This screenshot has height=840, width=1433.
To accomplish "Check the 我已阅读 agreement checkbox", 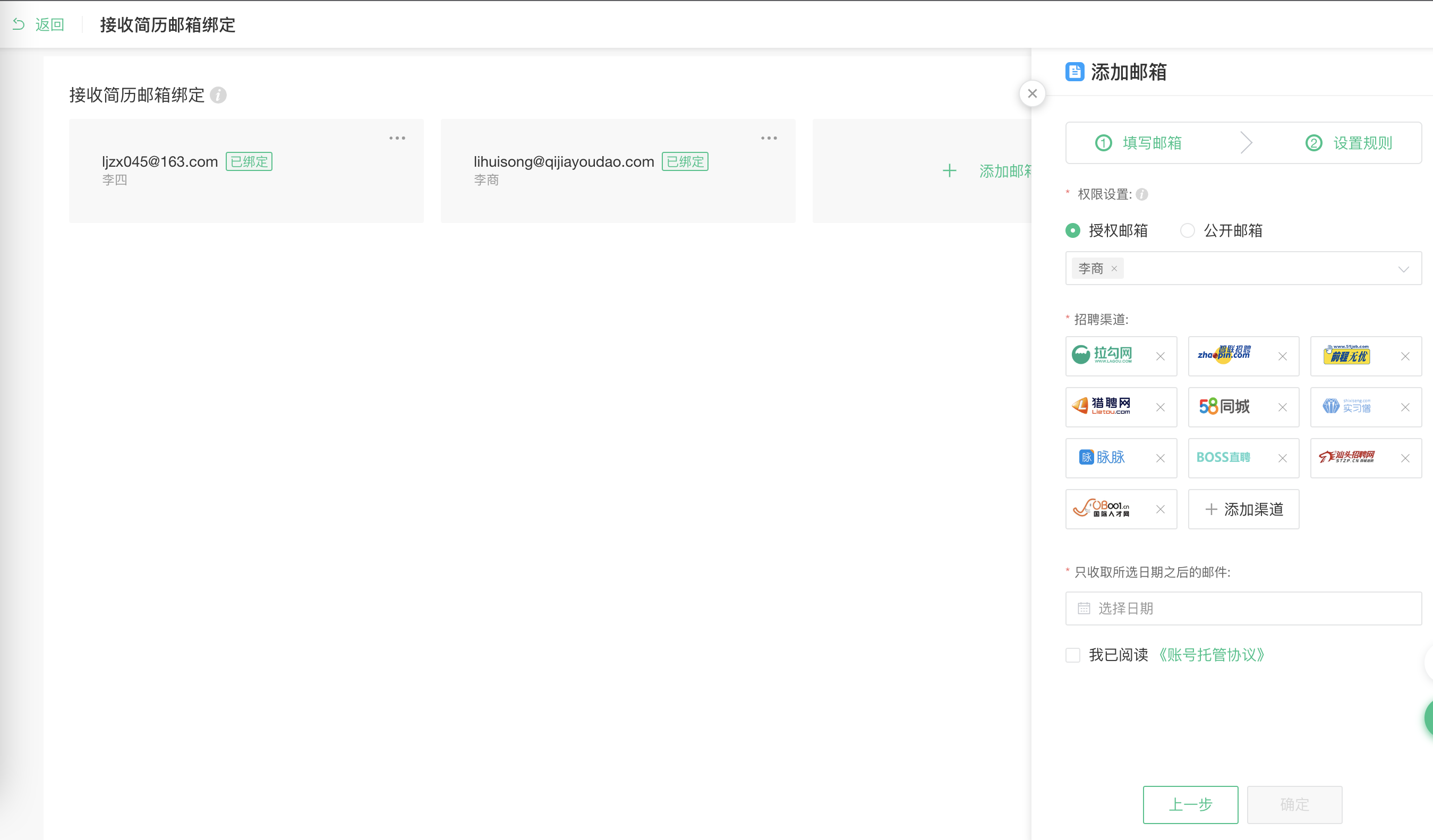I will pyautogui.click(x=1072, y=655).
